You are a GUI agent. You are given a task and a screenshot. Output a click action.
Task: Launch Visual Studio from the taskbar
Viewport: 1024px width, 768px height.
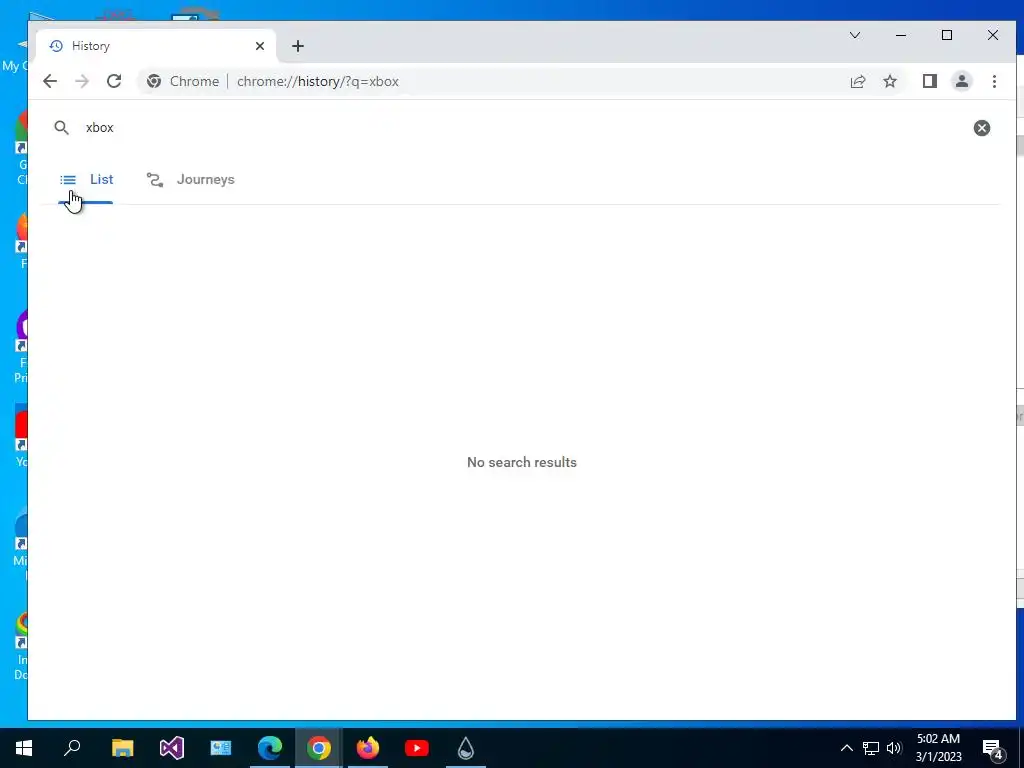(x=172, y=748)
